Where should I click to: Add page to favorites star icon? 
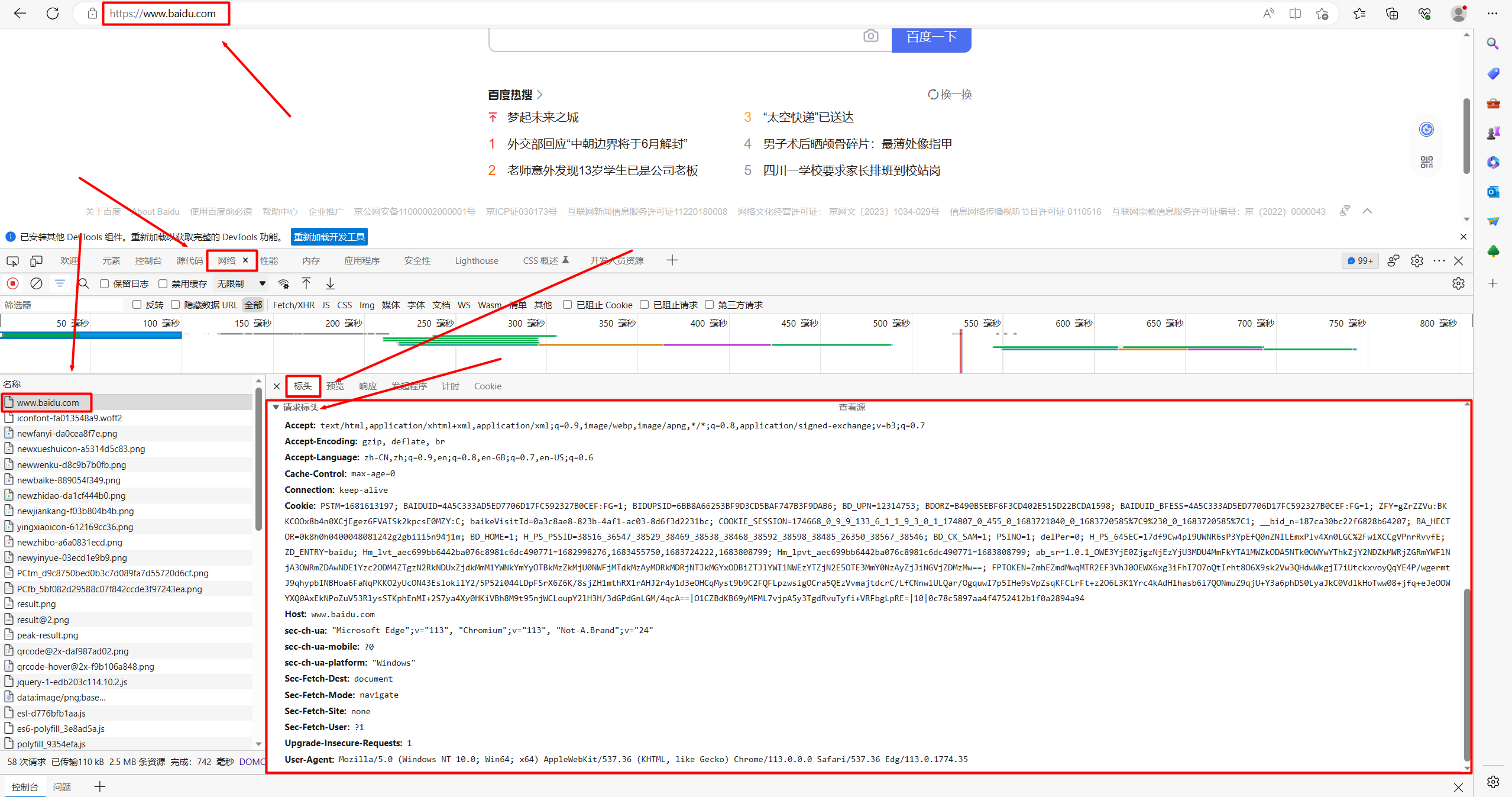tap(1322, 13)
